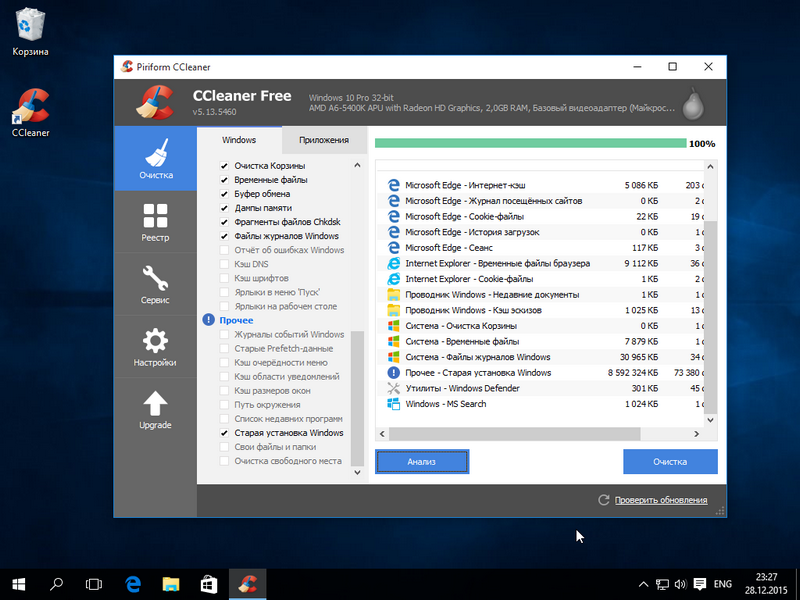Click the Анализ button
This screenshot has width=800, height=600.
422,462
